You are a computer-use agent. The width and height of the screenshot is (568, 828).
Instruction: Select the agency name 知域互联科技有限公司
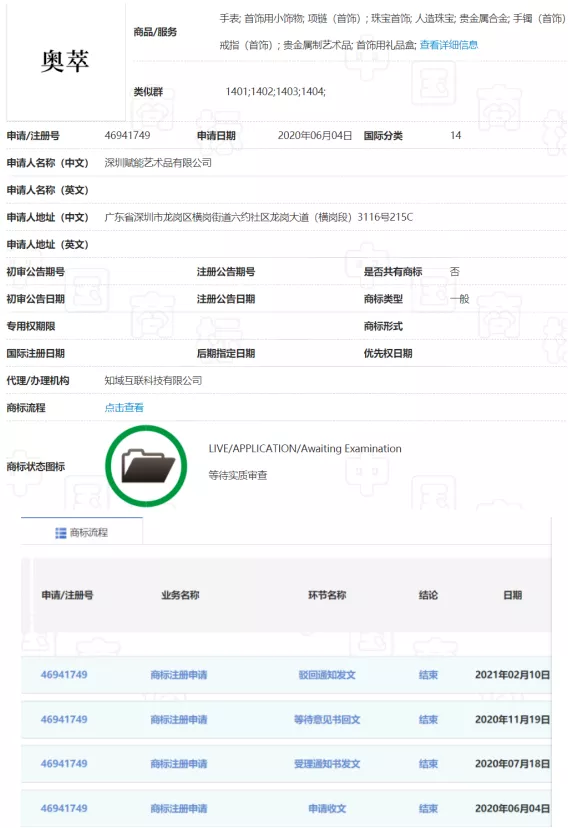click(153, 380)
